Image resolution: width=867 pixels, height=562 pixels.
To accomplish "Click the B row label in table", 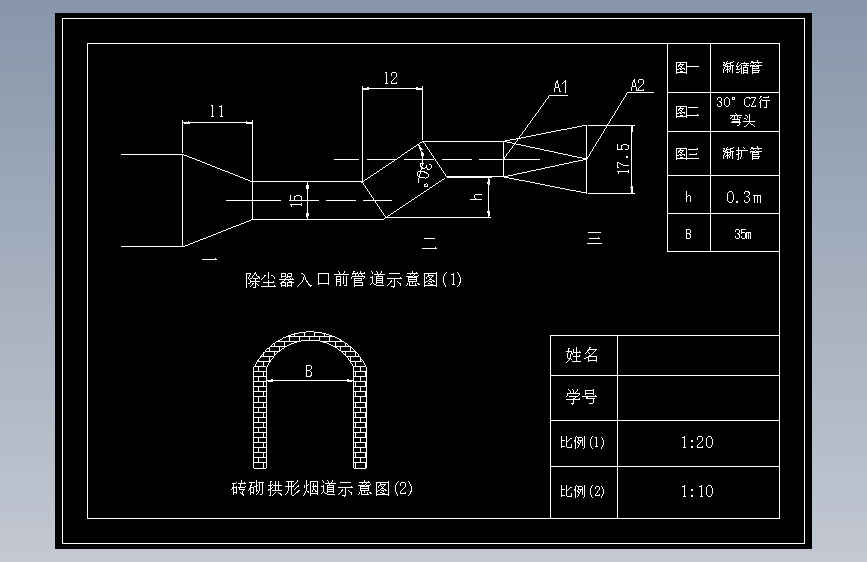I will pos(688,233).
